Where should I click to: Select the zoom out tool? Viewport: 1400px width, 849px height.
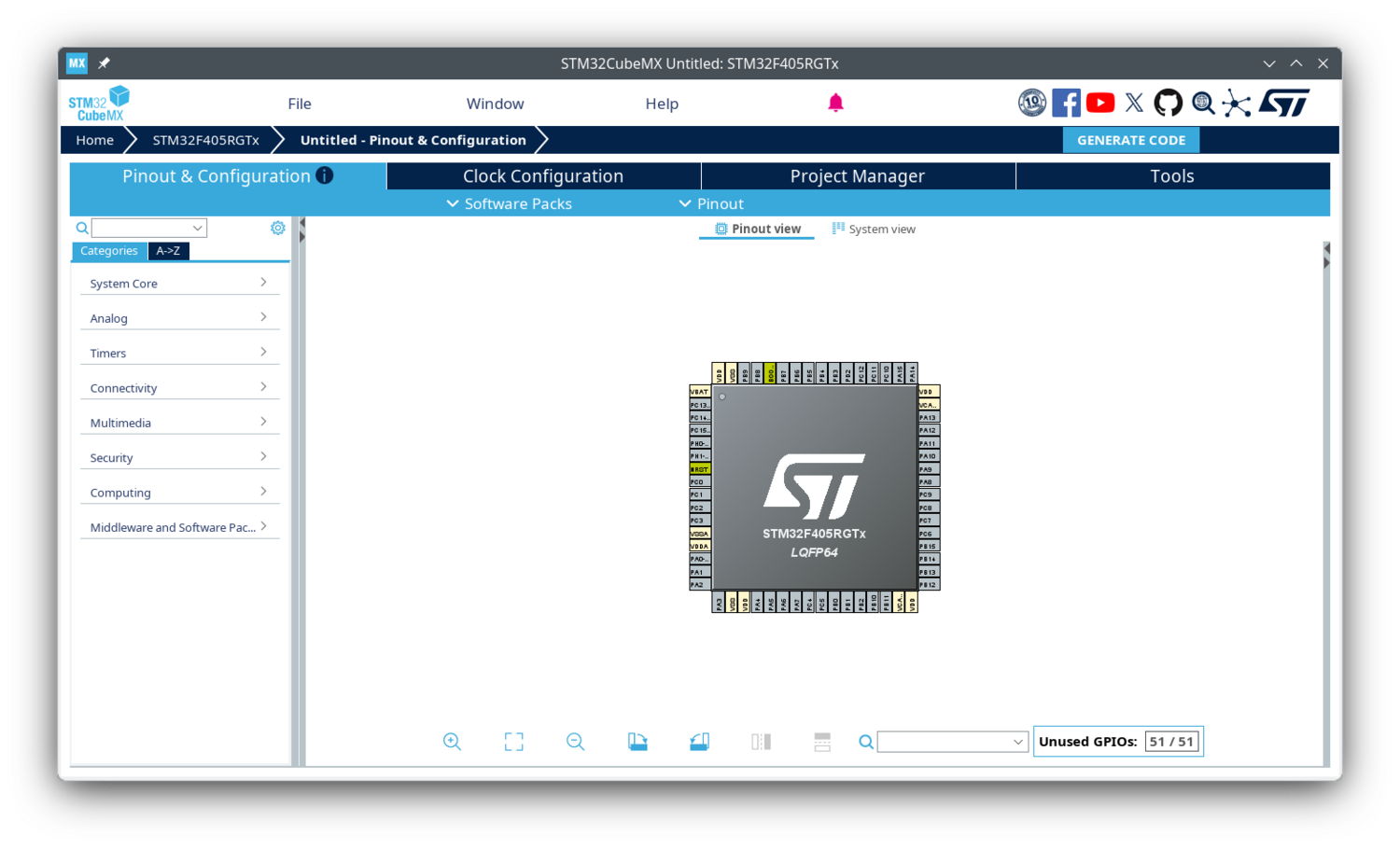click(x=575, y=741)
